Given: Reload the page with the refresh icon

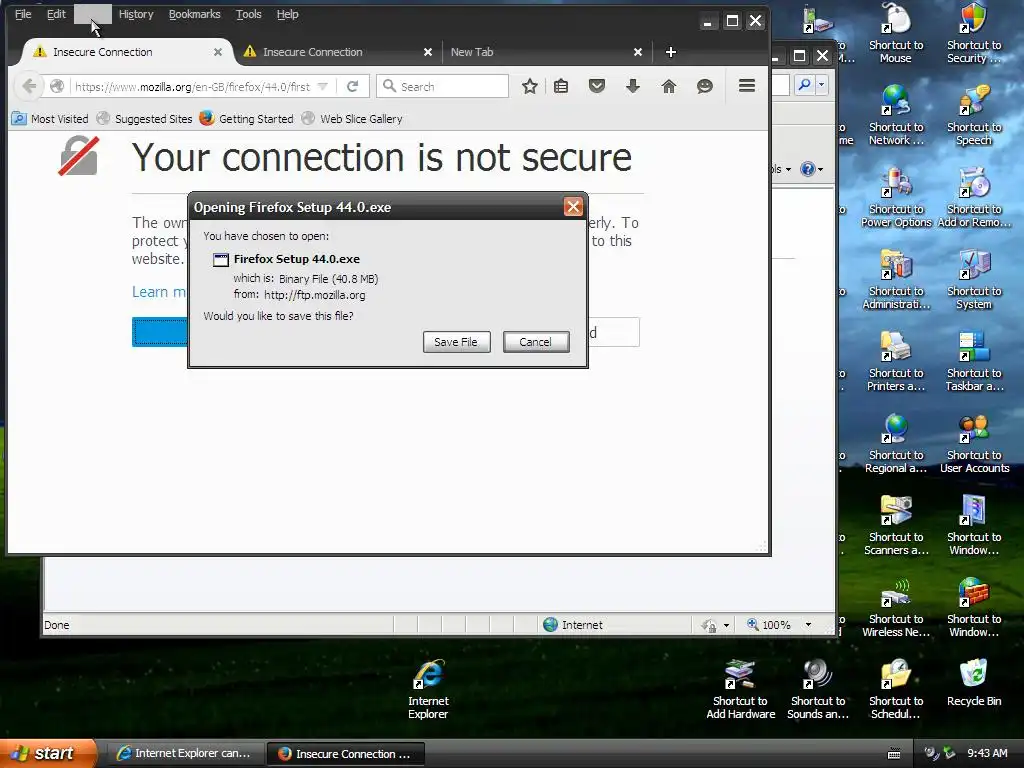Looking at the screenshot, I should point(353,86).
